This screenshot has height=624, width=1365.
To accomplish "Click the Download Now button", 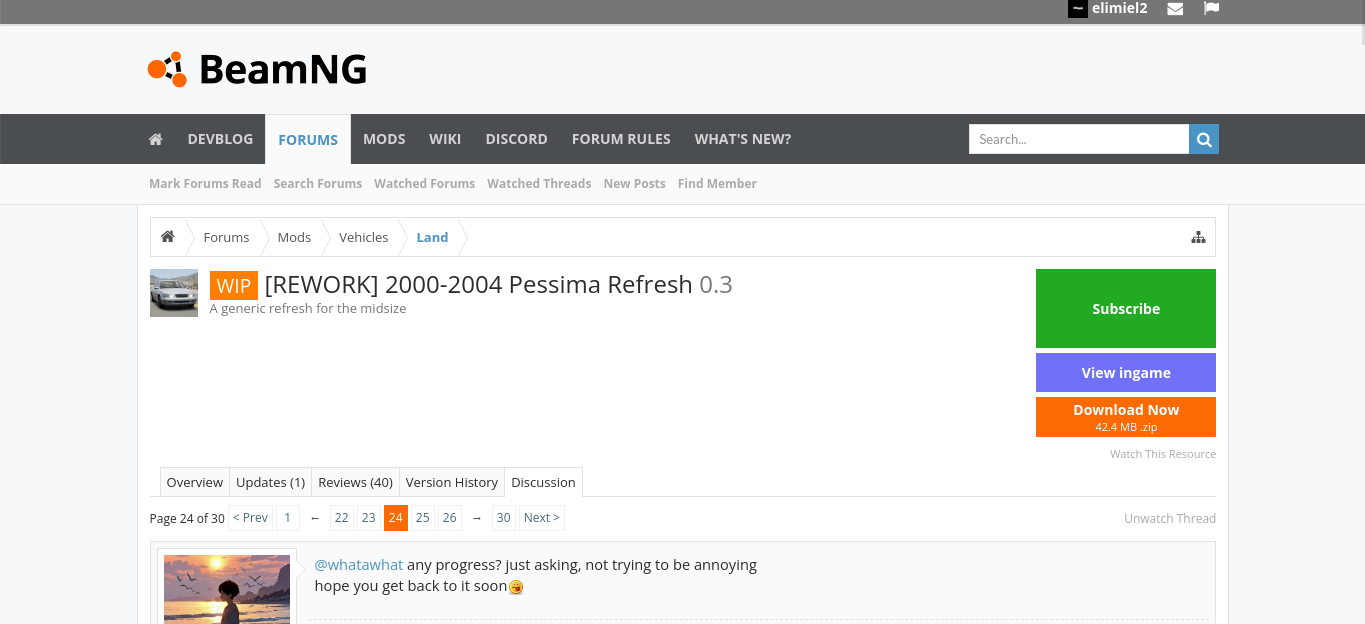I will tap(1125, 417).
